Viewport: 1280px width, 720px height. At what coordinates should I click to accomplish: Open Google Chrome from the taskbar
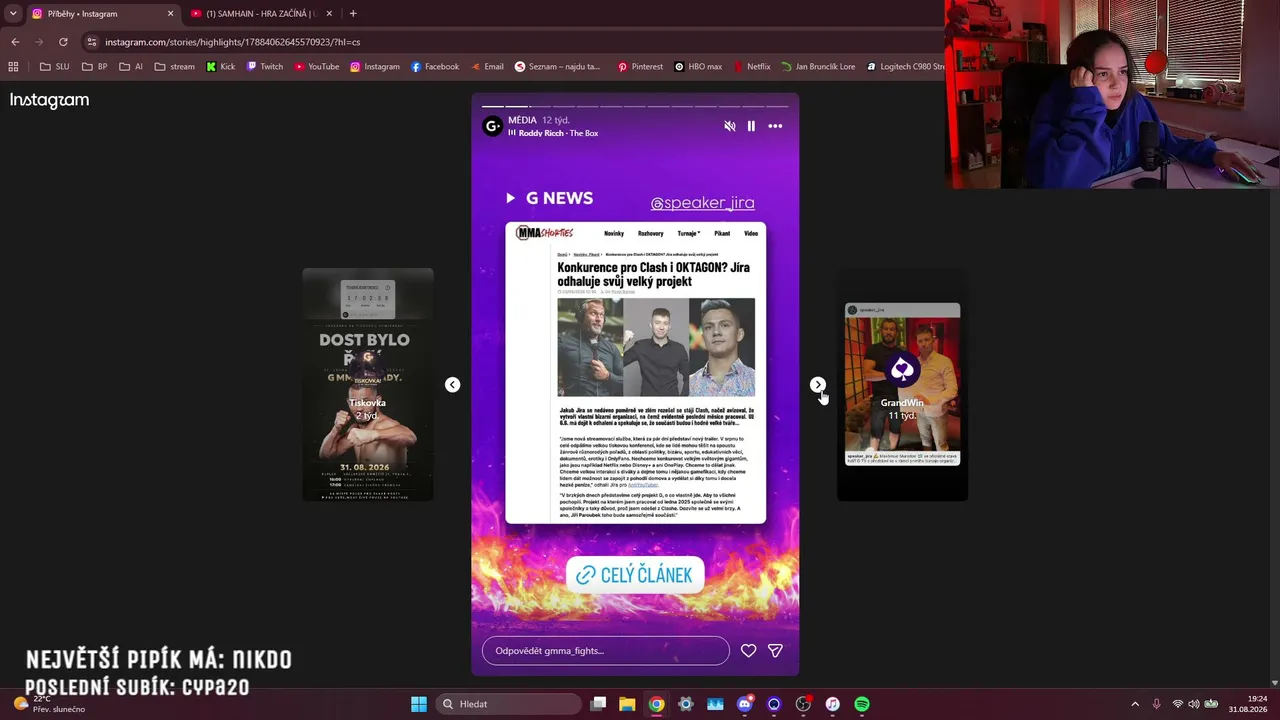click(656, 704)
